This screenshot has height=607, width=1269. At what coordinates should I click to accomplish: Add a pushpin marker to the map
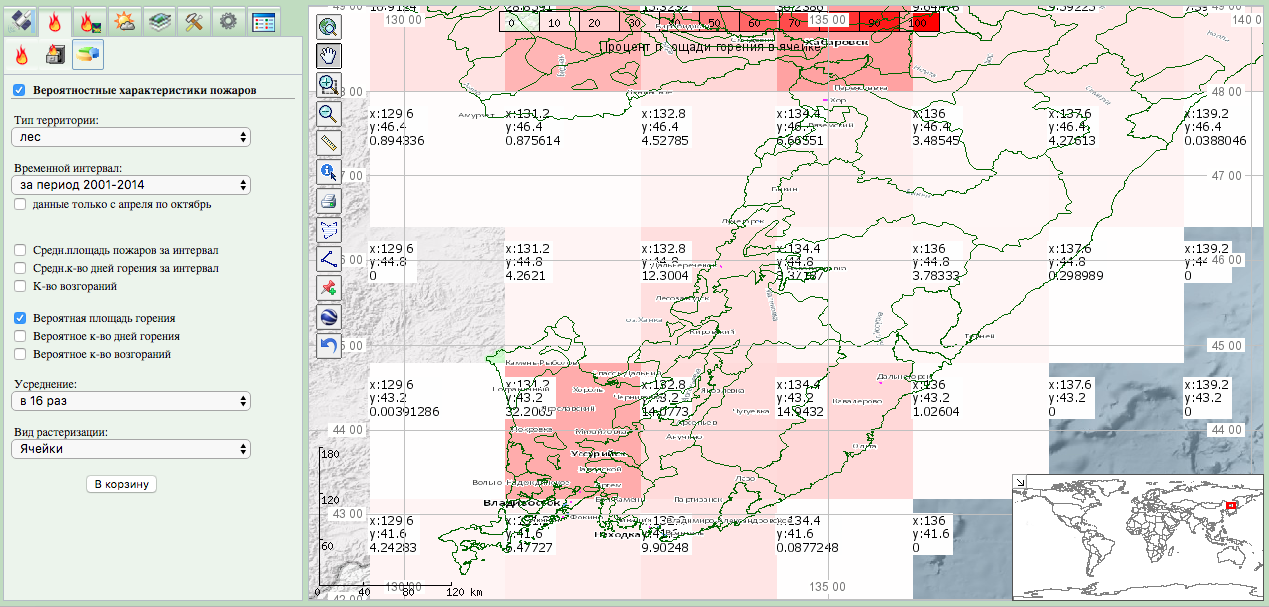coord(328,288)
